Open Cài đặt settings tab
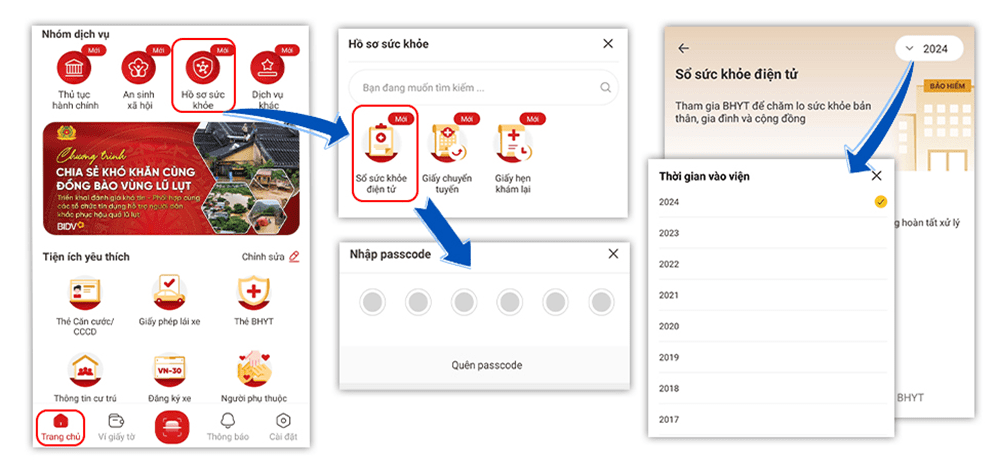998x471 pixels. (x=283, y=428)
